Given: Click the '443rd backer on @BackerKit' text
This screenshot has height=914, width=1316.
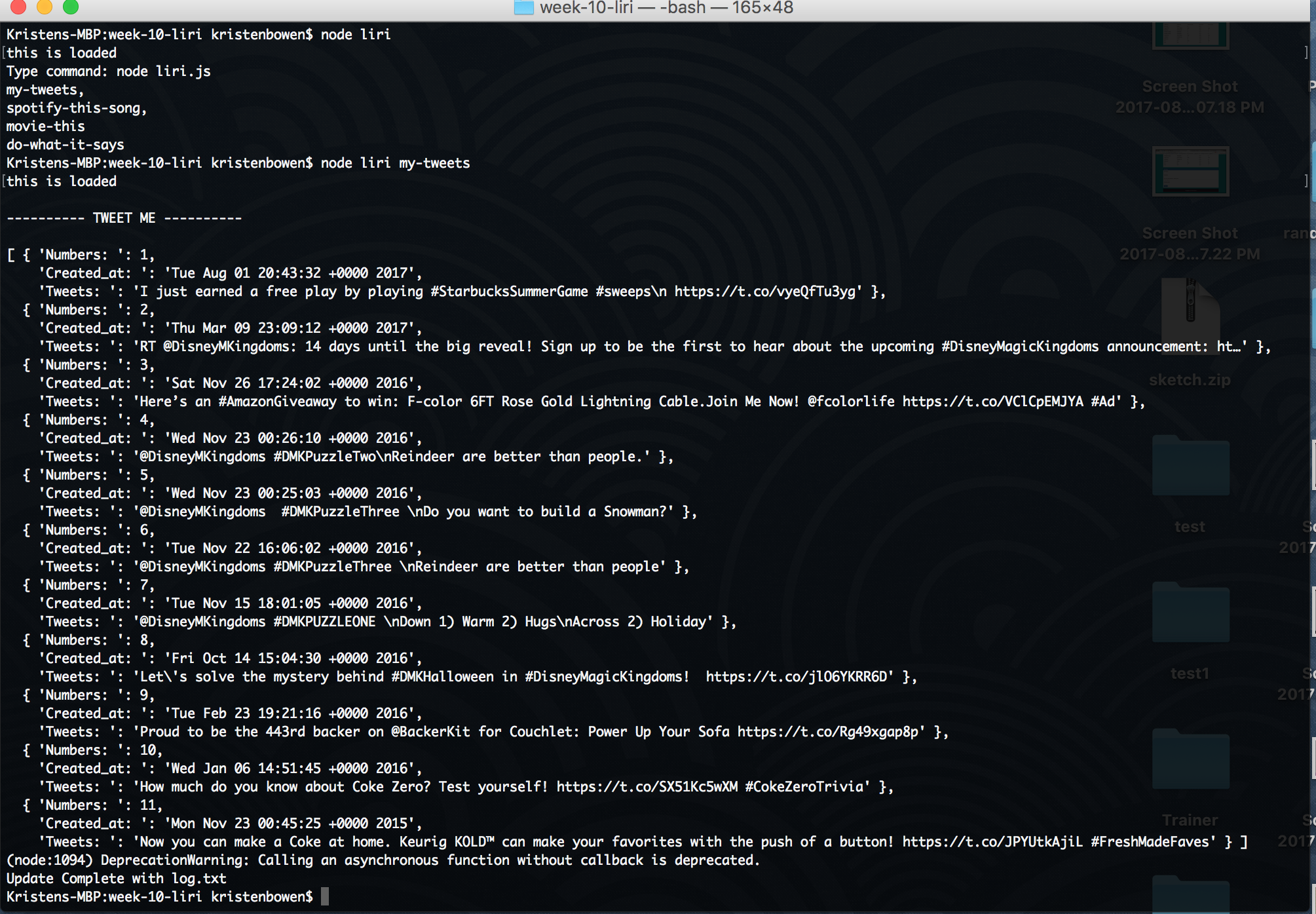Looking at the screenshot, I should pos(367,731).
